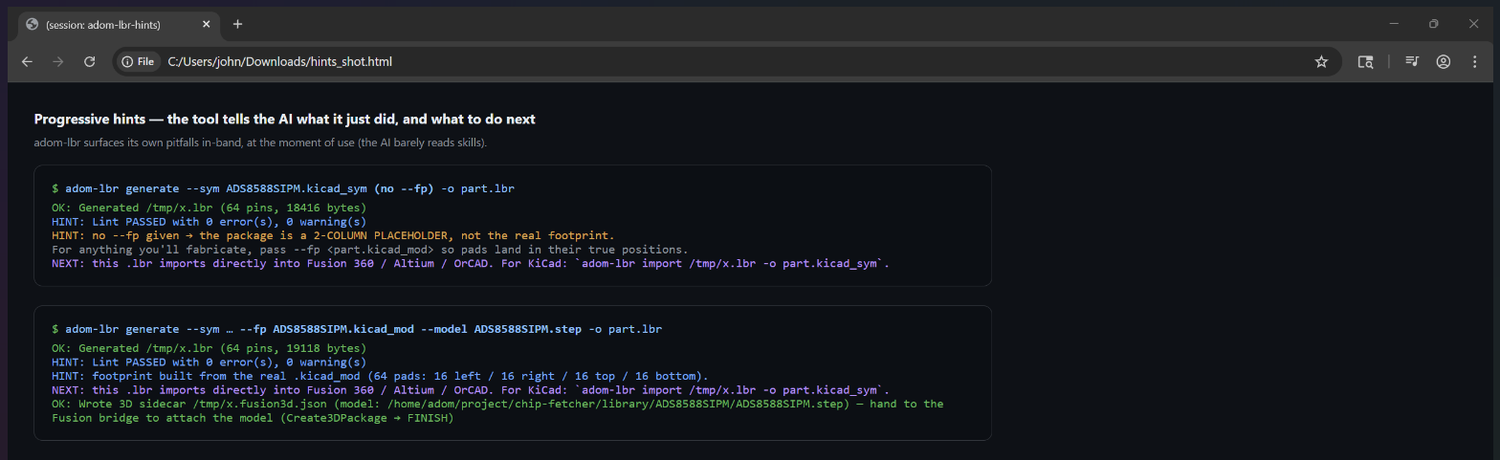This screenshot has width=1500, height=460.
Task: Click the browser back arrow
Action: [27, 62]
